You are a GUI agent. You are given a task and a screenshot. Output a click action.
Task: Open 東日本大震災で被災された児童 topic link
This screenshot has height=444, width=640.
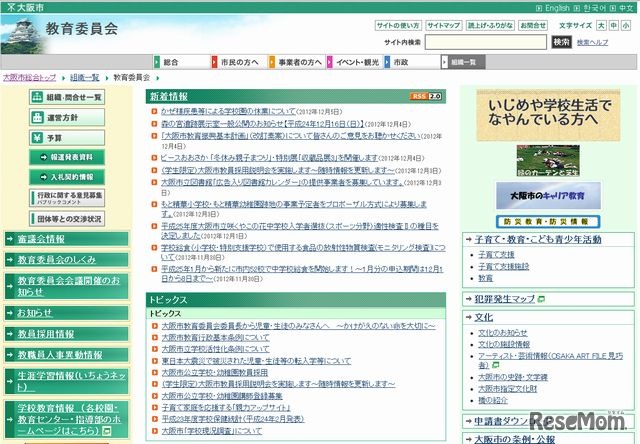coord(256,361)
